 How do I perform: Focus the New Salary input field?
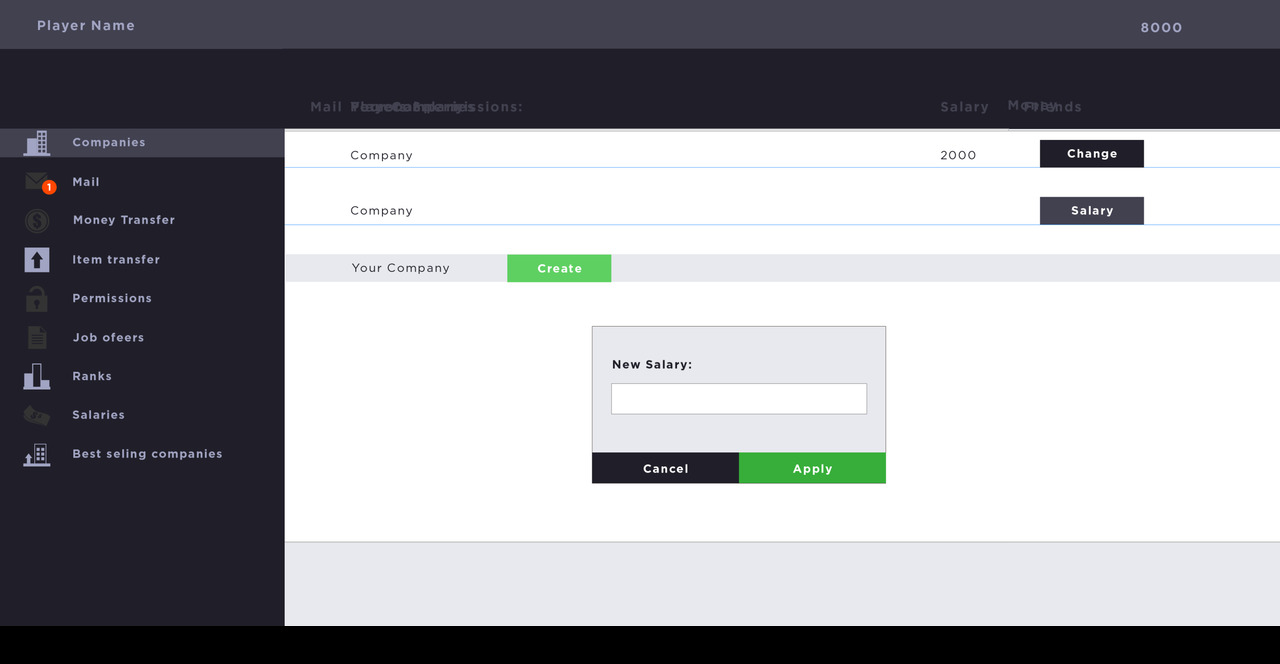click(x=738, y=399)
